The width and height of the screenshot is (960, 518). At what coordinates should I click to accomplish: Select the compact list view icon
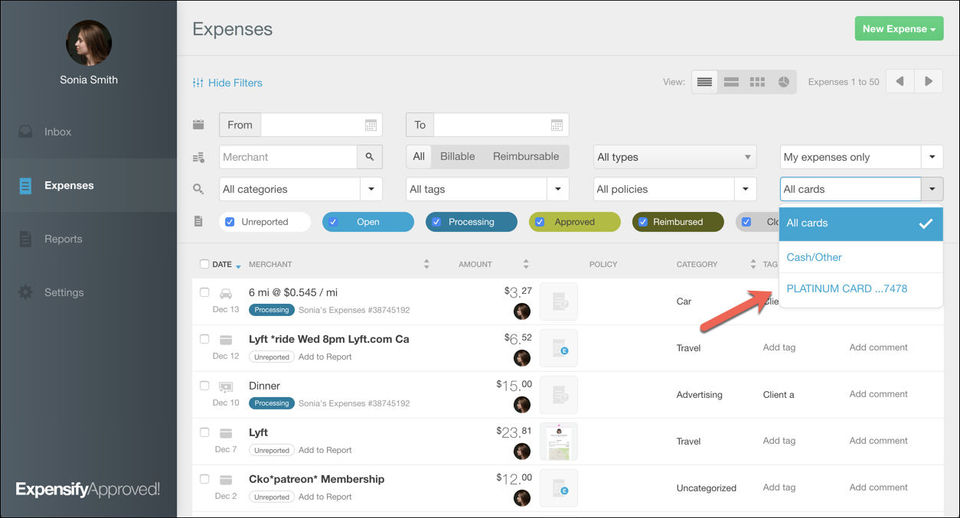pyautogui.click(x=705, y=82)
